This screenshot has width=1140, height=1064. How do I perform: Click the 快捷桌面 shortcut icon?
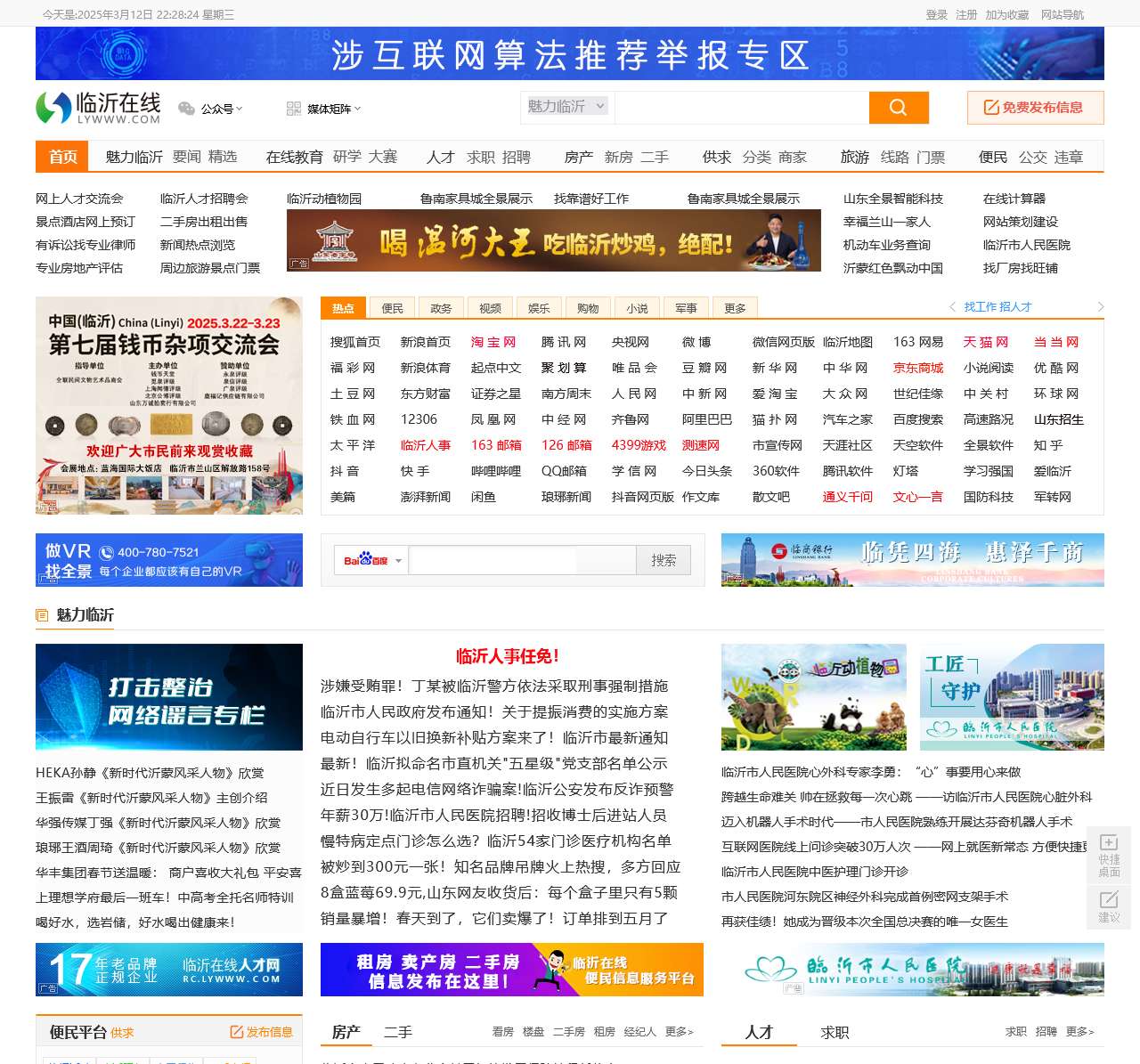point(1109,842)
